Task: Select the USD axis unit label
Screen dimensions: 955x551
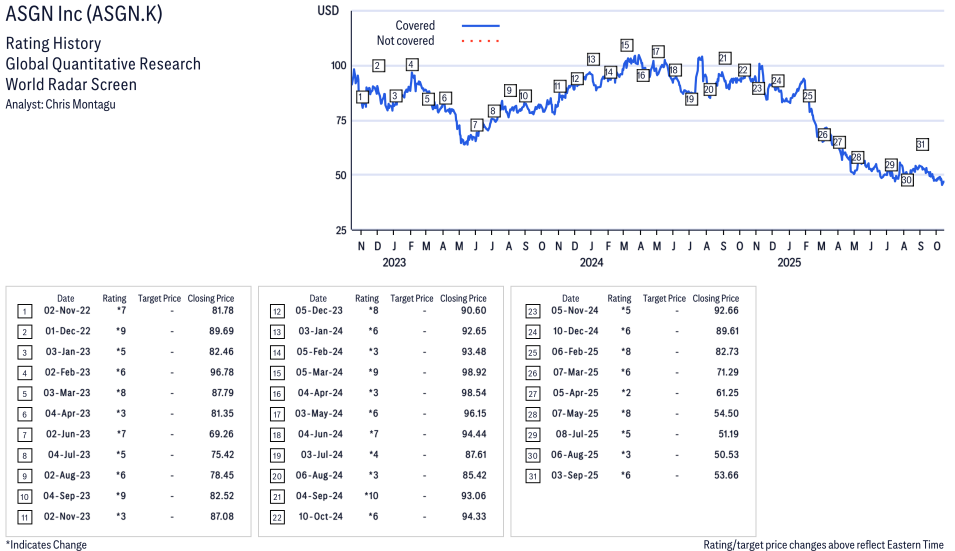Action: (328, 10)
